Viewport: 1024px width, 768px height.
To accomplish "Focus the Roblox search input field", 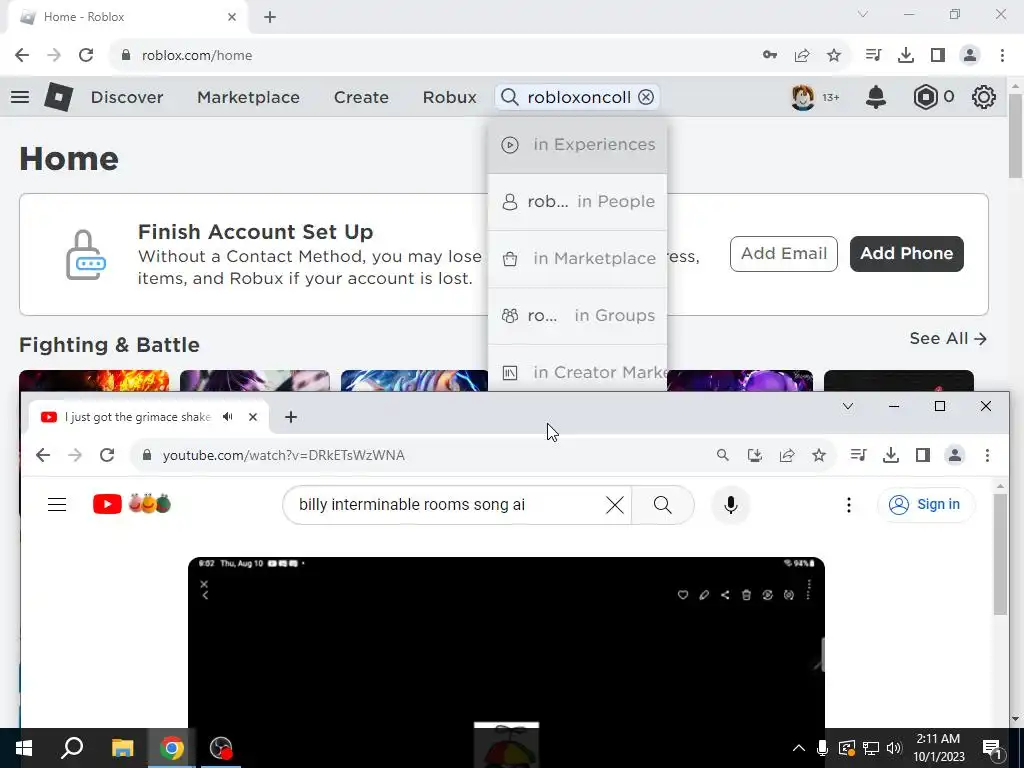I will pyautogui.click(x=579, y=97).
